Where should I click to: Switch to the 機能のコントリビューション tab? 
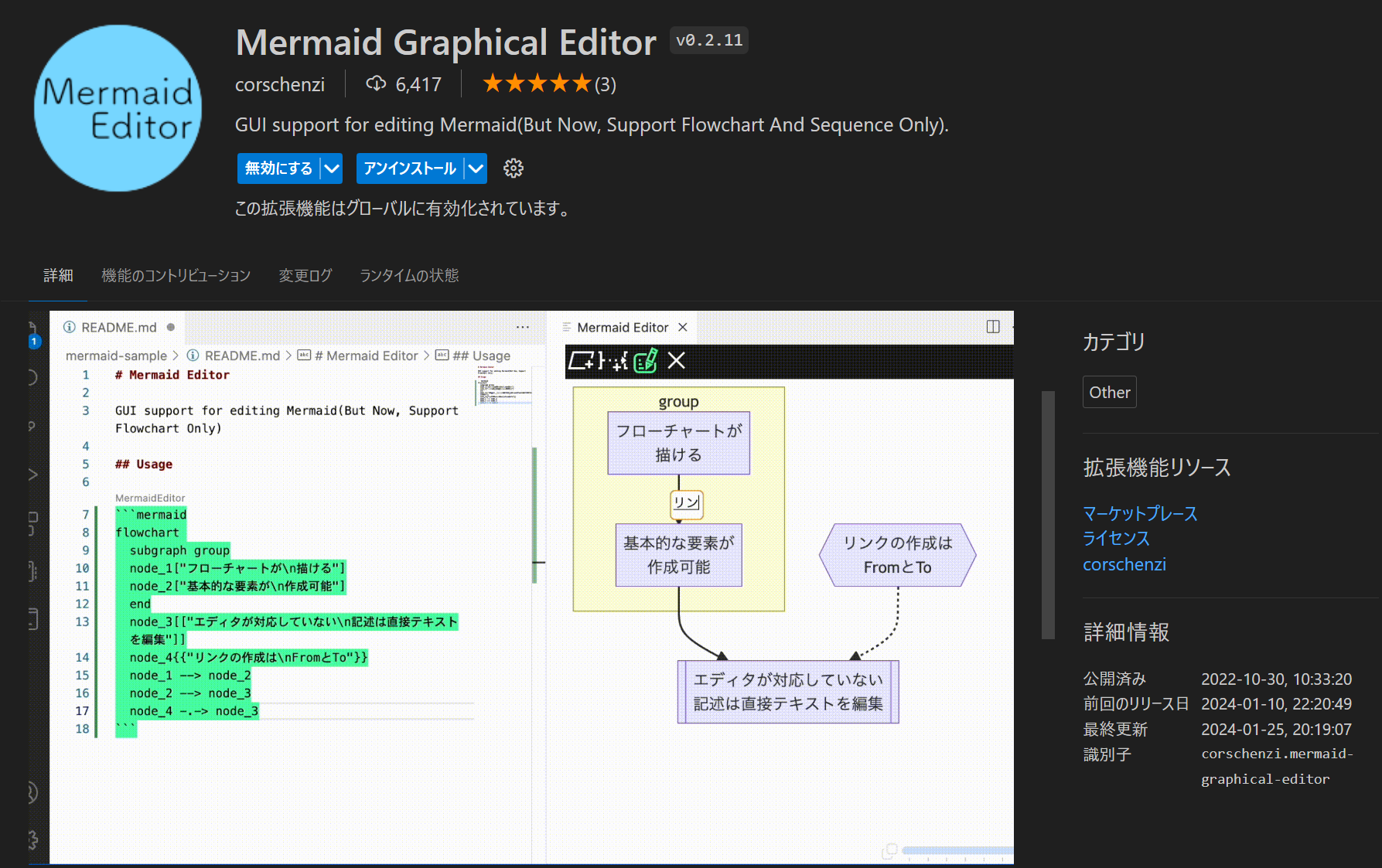pyautogui.click(x=176, y=276)
